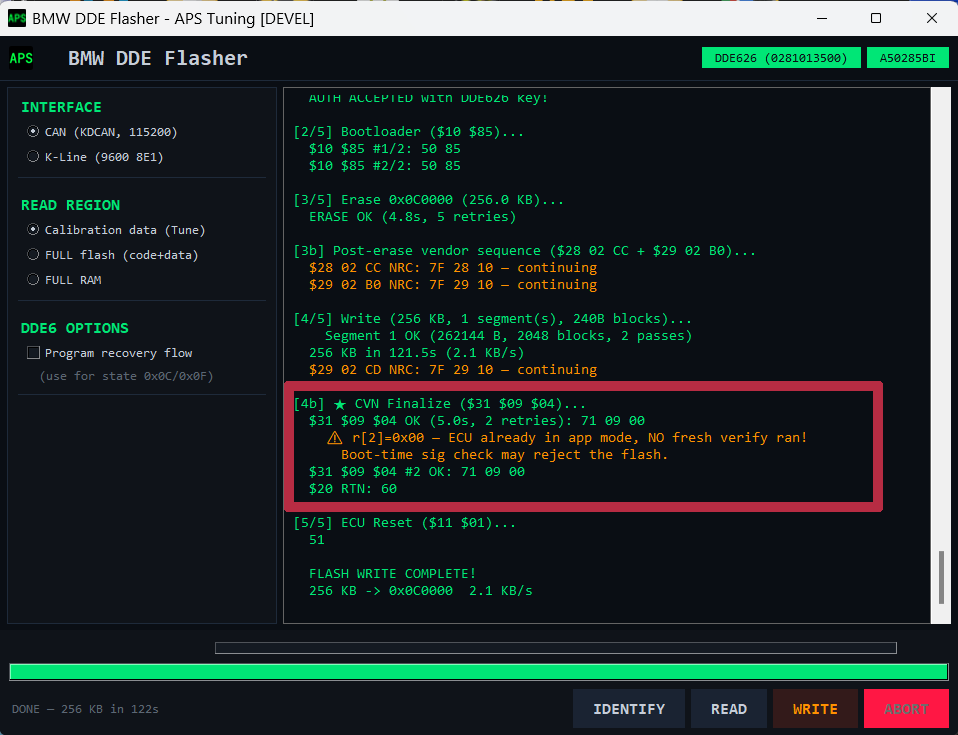Click the READ button
Image resolution: width=958 pixels, height=735 pixels.
[x=729, y=709]
